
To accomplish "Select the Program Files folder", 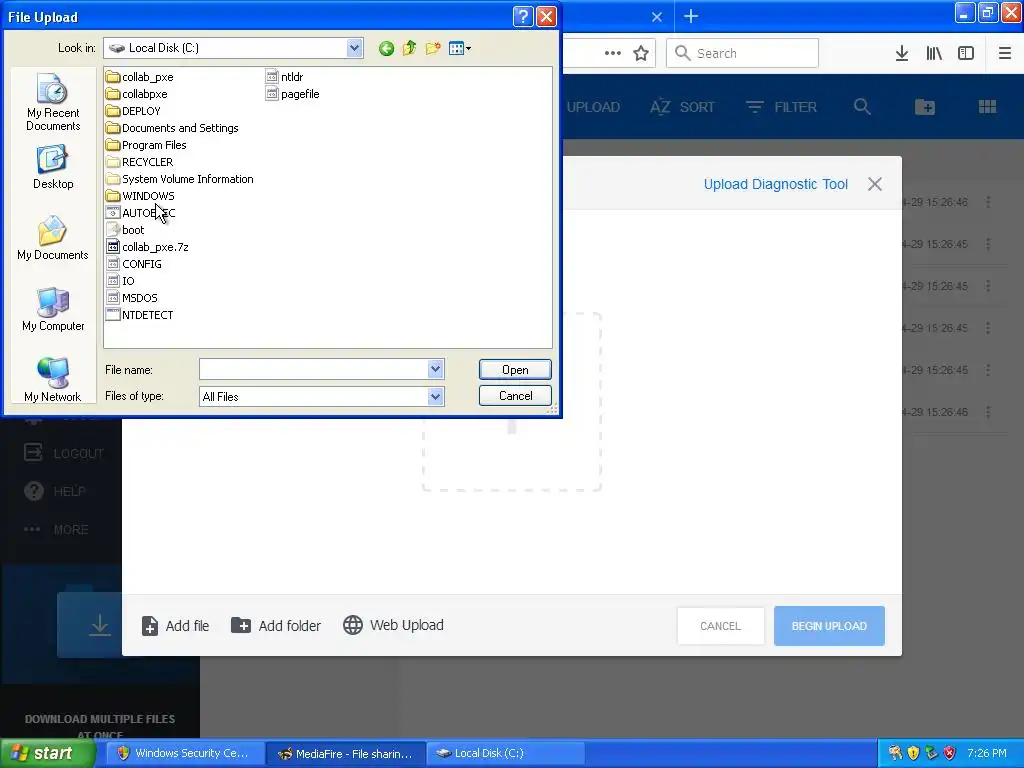I will [x=146, y=145].
